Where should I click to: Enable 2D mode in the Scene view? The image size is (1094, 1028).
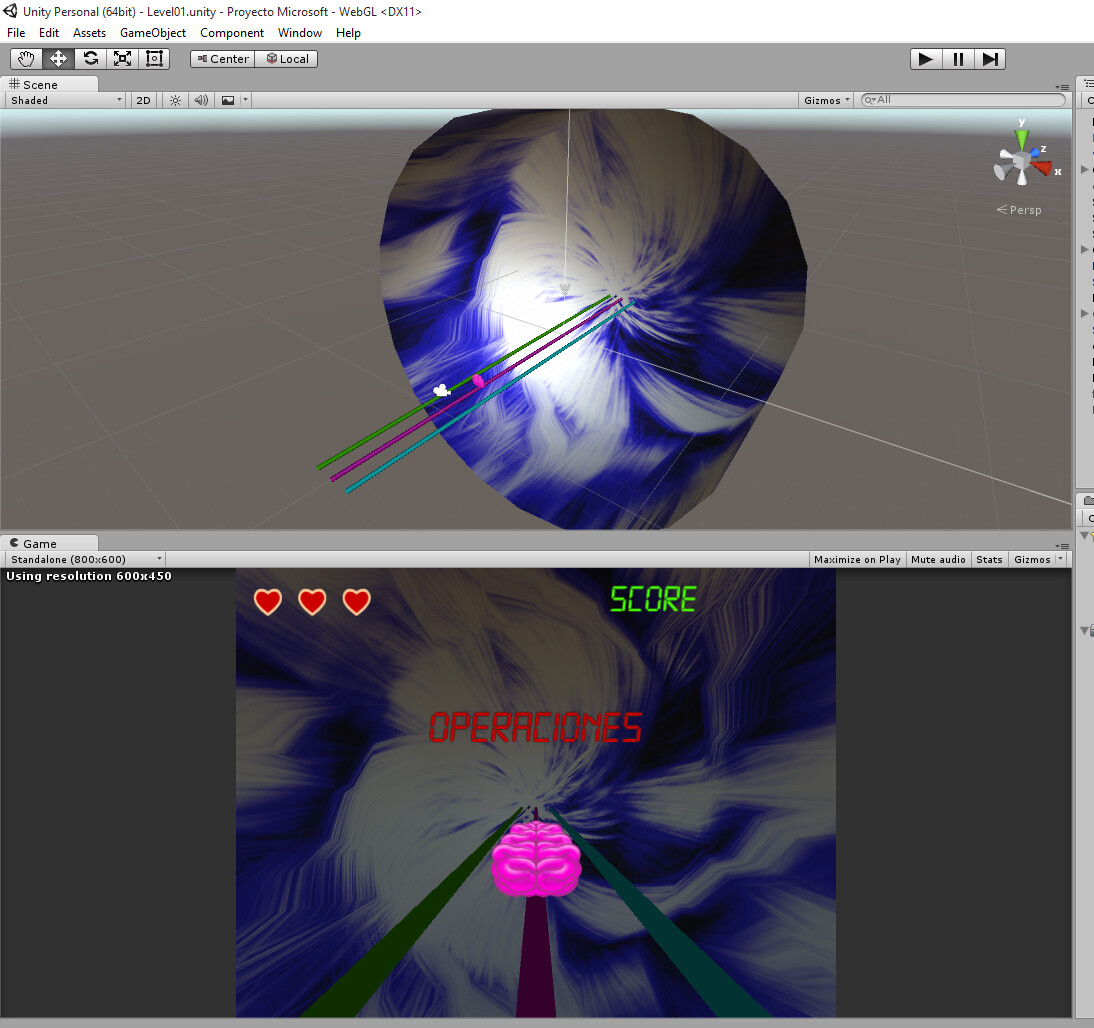pos(142,100)
